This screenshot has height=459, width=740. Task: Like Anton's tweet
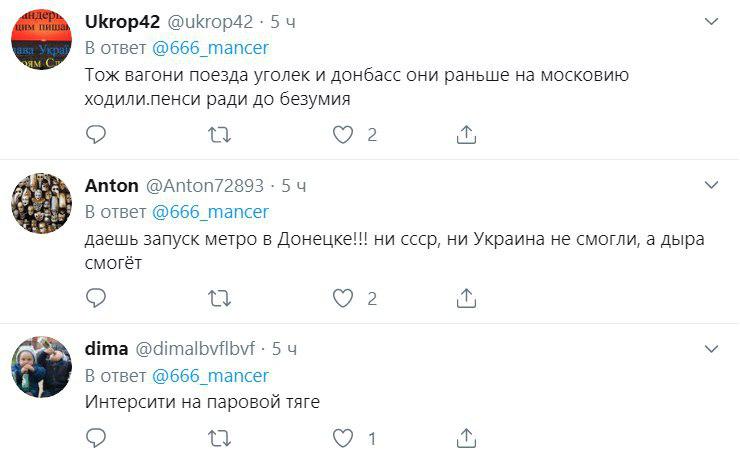(x=343, y=298)
